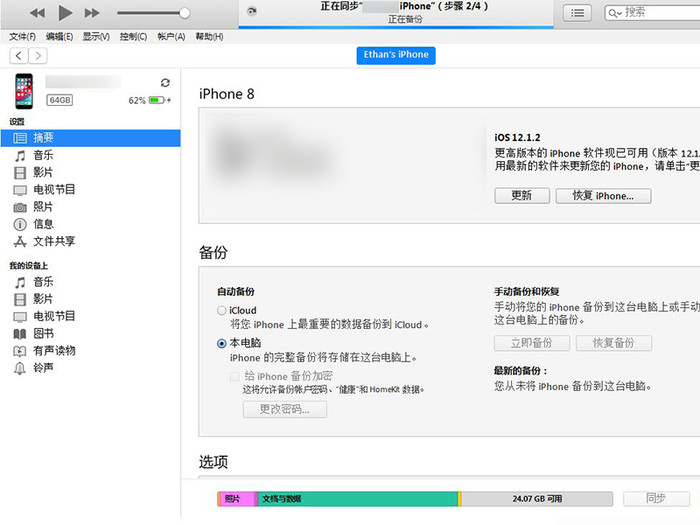The image size is (700, 525).
Task: Click the green 文稿与数据 storage segment
Action: (x=357, y=499)
